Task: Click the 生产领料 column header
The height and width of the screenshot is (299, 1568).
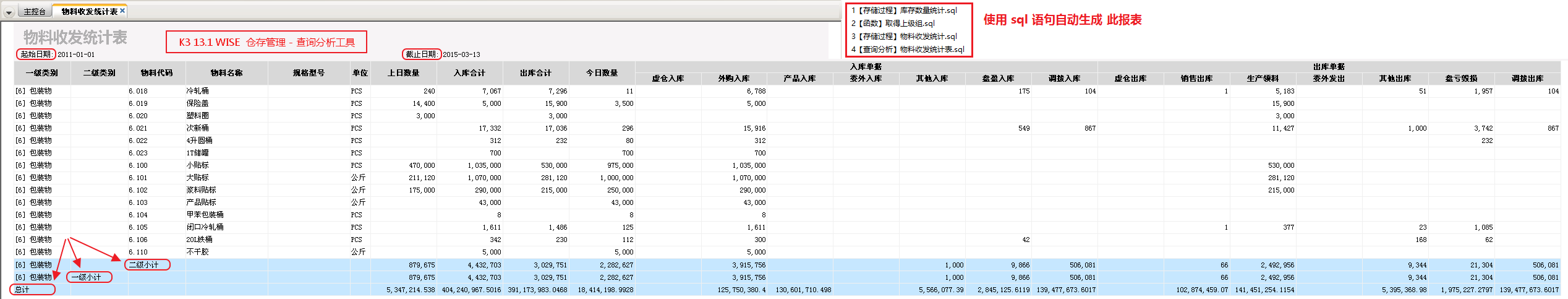Action: click(x=1263, y=79)
